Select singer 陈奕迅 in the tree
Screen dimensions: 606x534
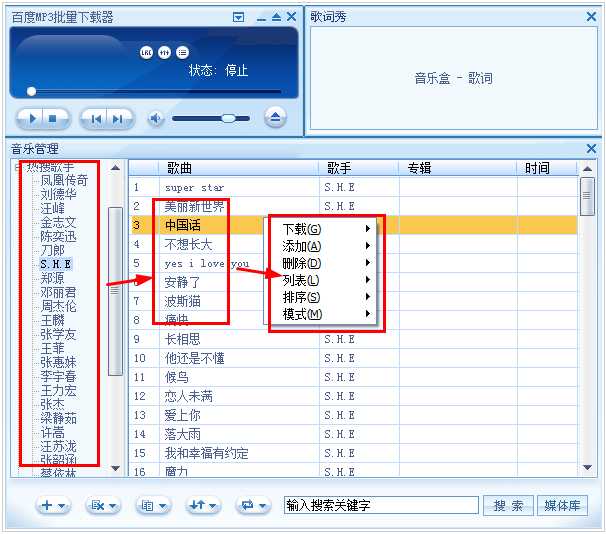(58, 236)
